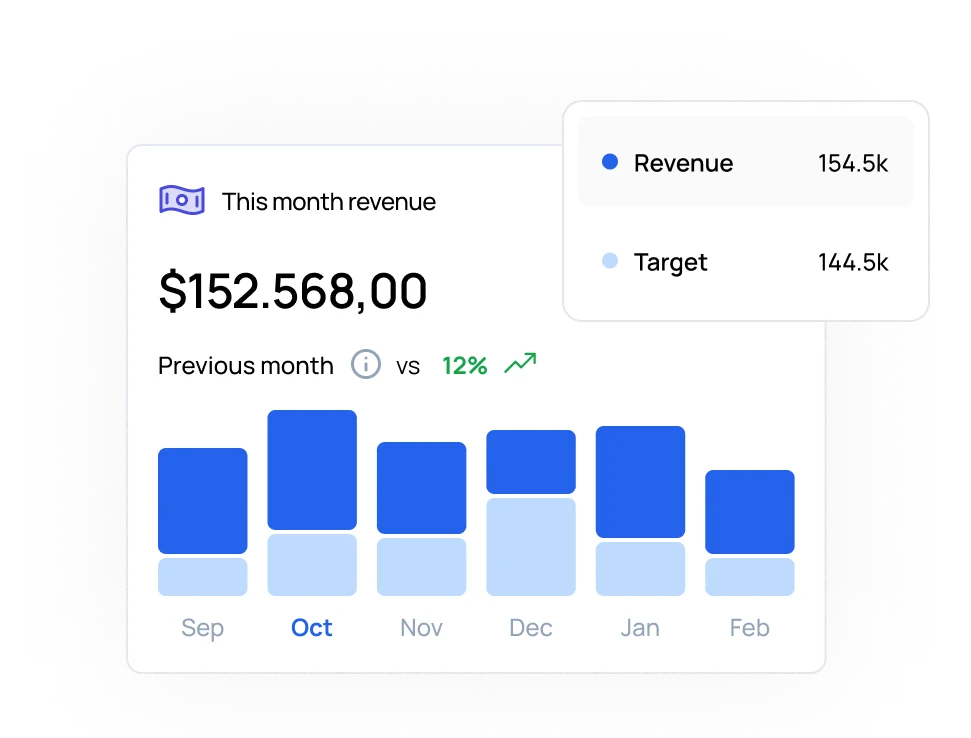Click the dark blue February revenue bar
Screen dimensions: 971x738
pos(750,512)
